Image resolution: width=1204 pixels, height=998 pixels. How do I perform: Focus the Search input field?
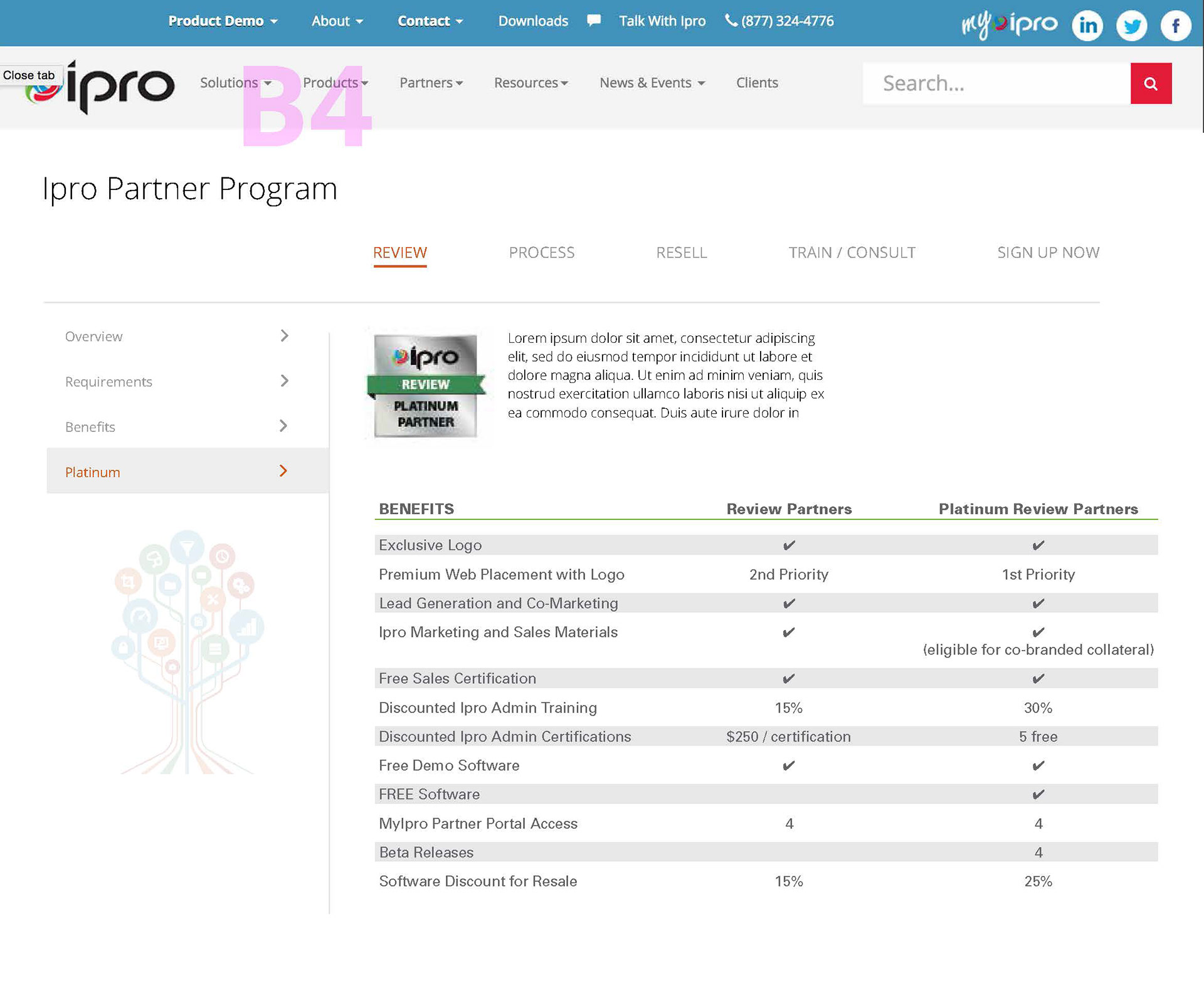[996, 83]
